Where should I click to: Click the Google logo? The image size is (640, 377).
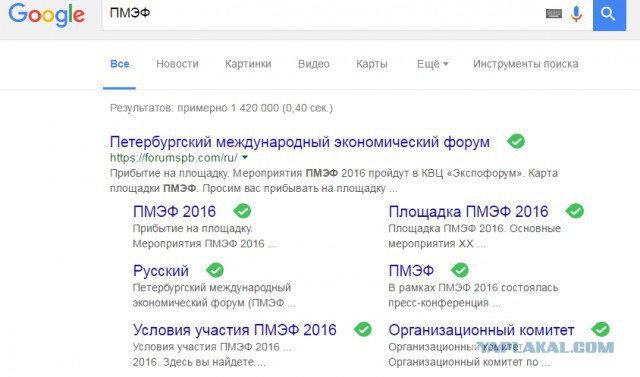(x=46, y=15)
